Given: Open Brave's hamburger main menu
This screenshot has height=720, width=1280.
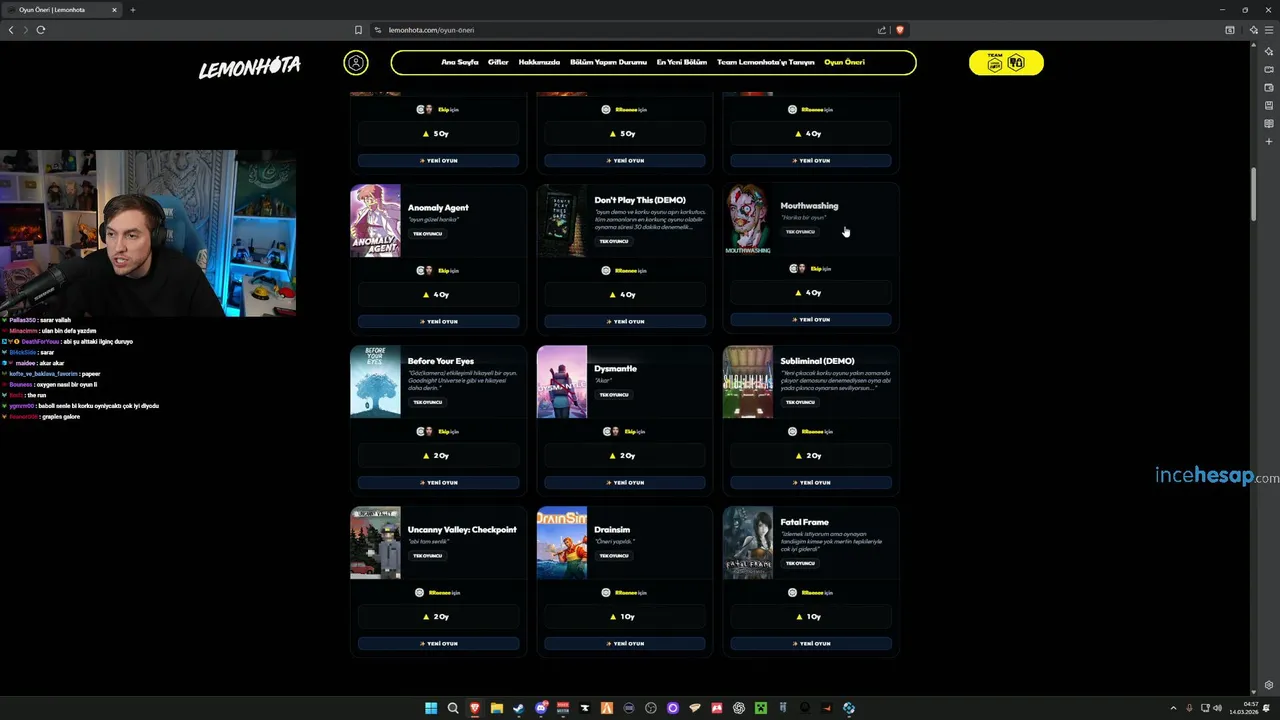Looking at the screenshot, I should 1269,30.
